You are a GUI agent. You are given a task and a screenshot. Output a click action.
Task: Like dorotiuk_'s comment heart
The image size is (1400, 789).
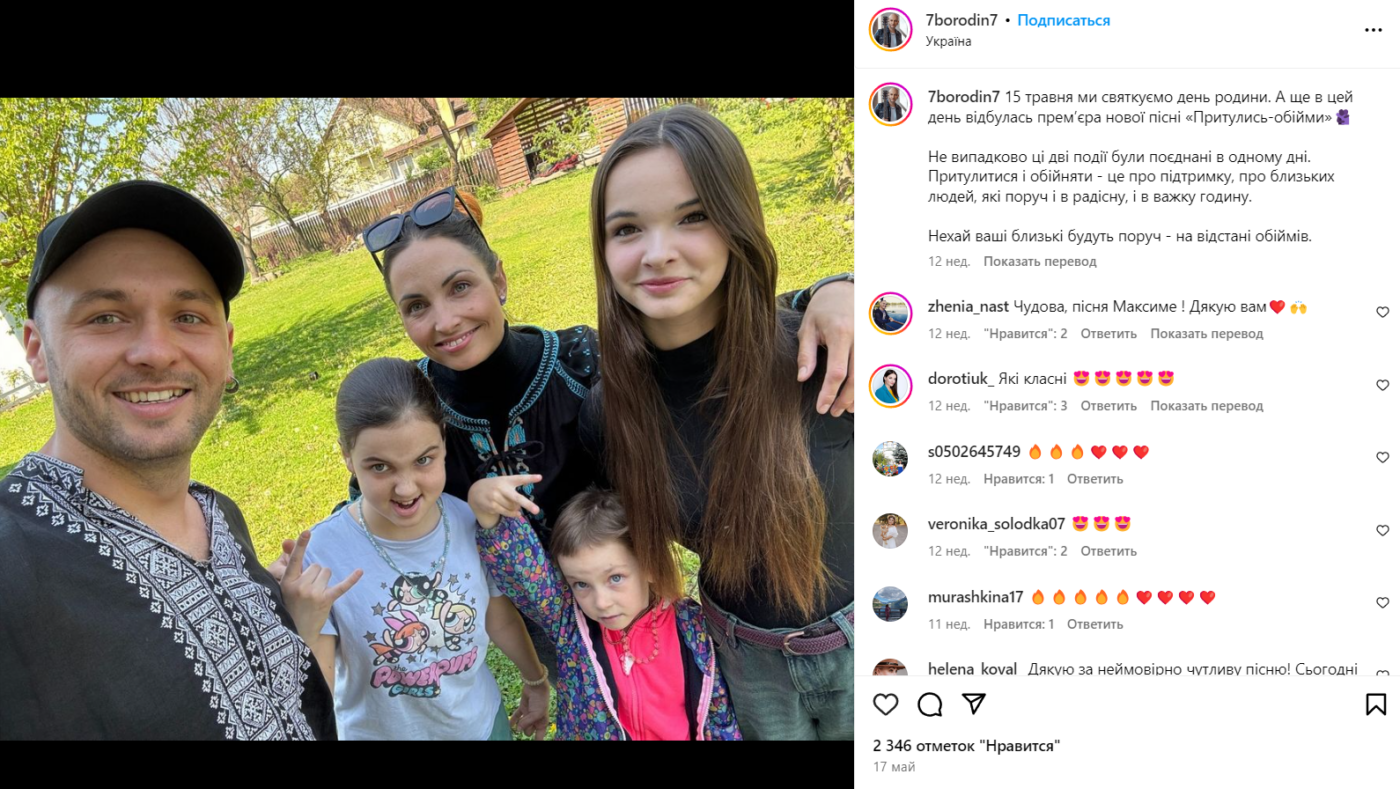(1383, 385)
